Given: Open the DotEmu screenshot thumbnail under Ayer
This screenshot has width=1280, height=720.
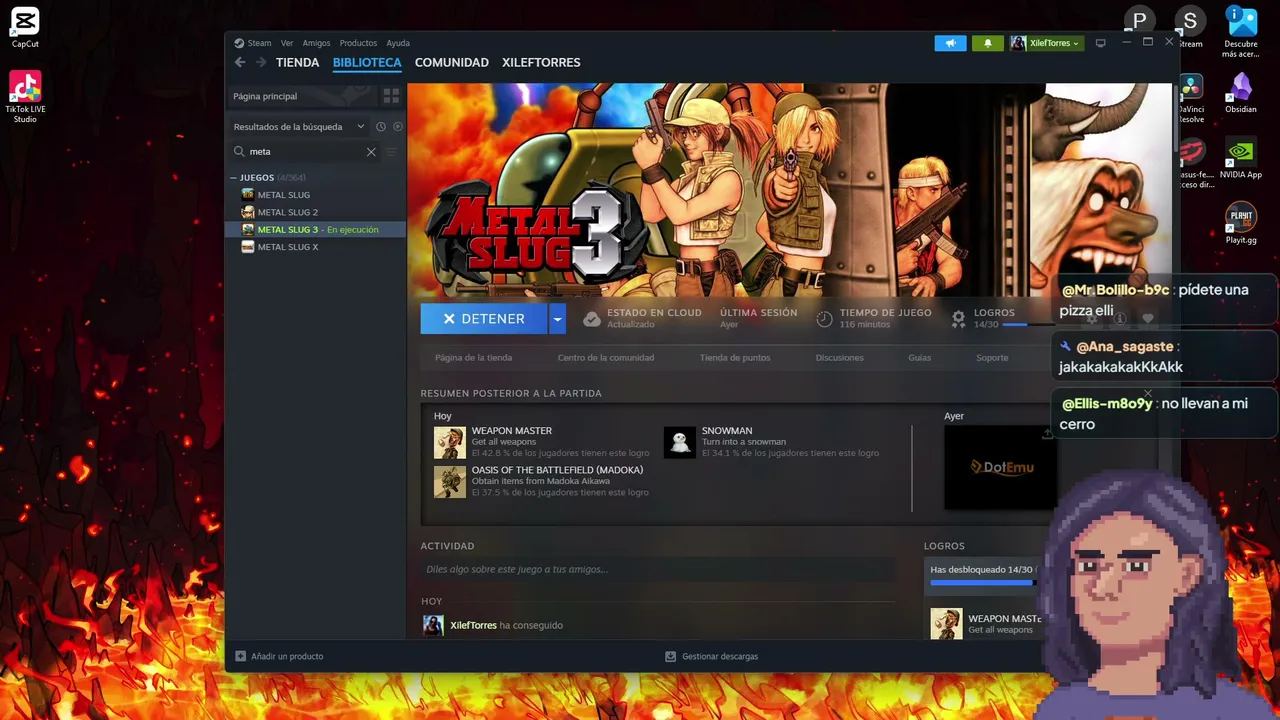Looking at the screenshot, I should click(x=1000, y=467).
